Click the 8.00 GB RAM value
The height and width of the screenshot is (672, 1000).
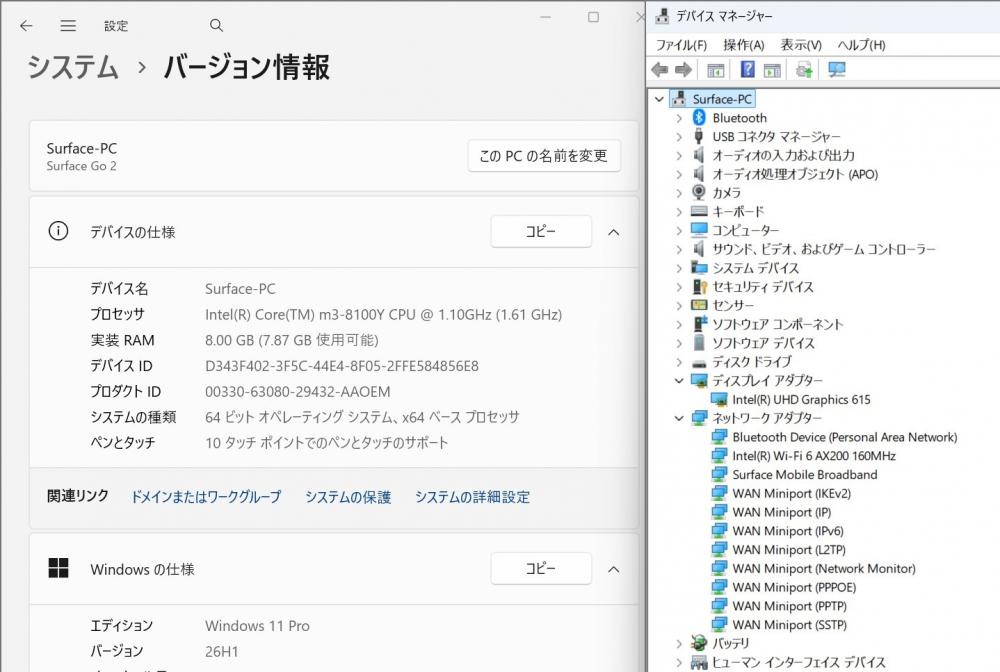(291, 340)
